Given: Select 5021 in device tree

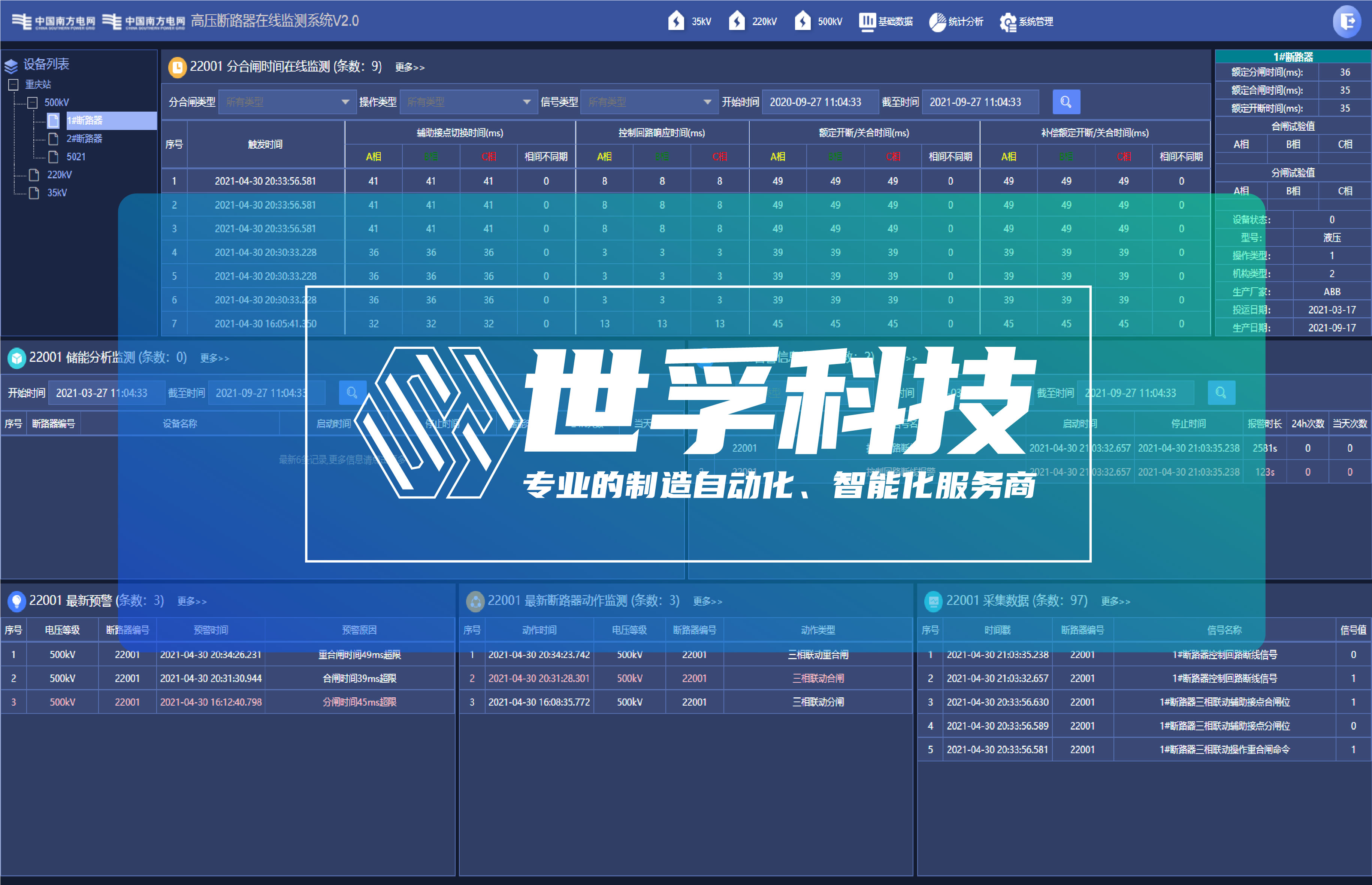Looking at the screenshot, I should pos(76,157).
